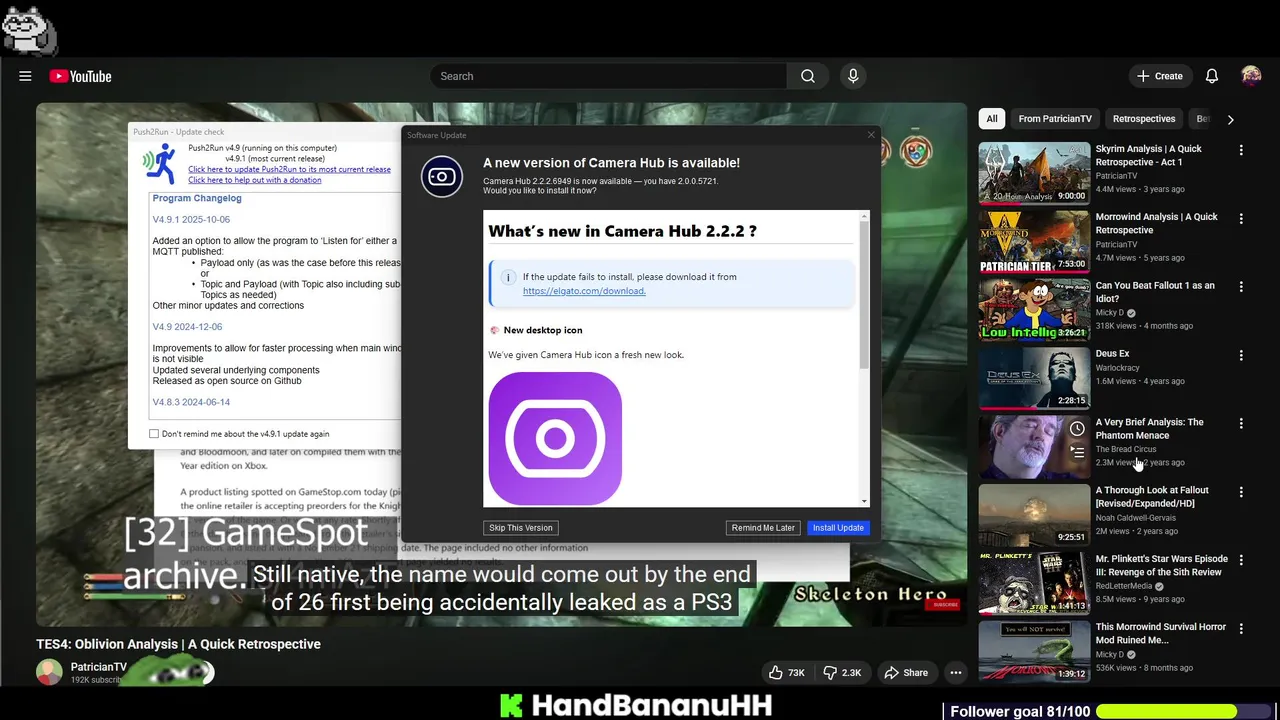Viewport: 1280px width, 720px height.
Task: Open options for Phantom Menace video
Action: click(x=1241, y=423)
